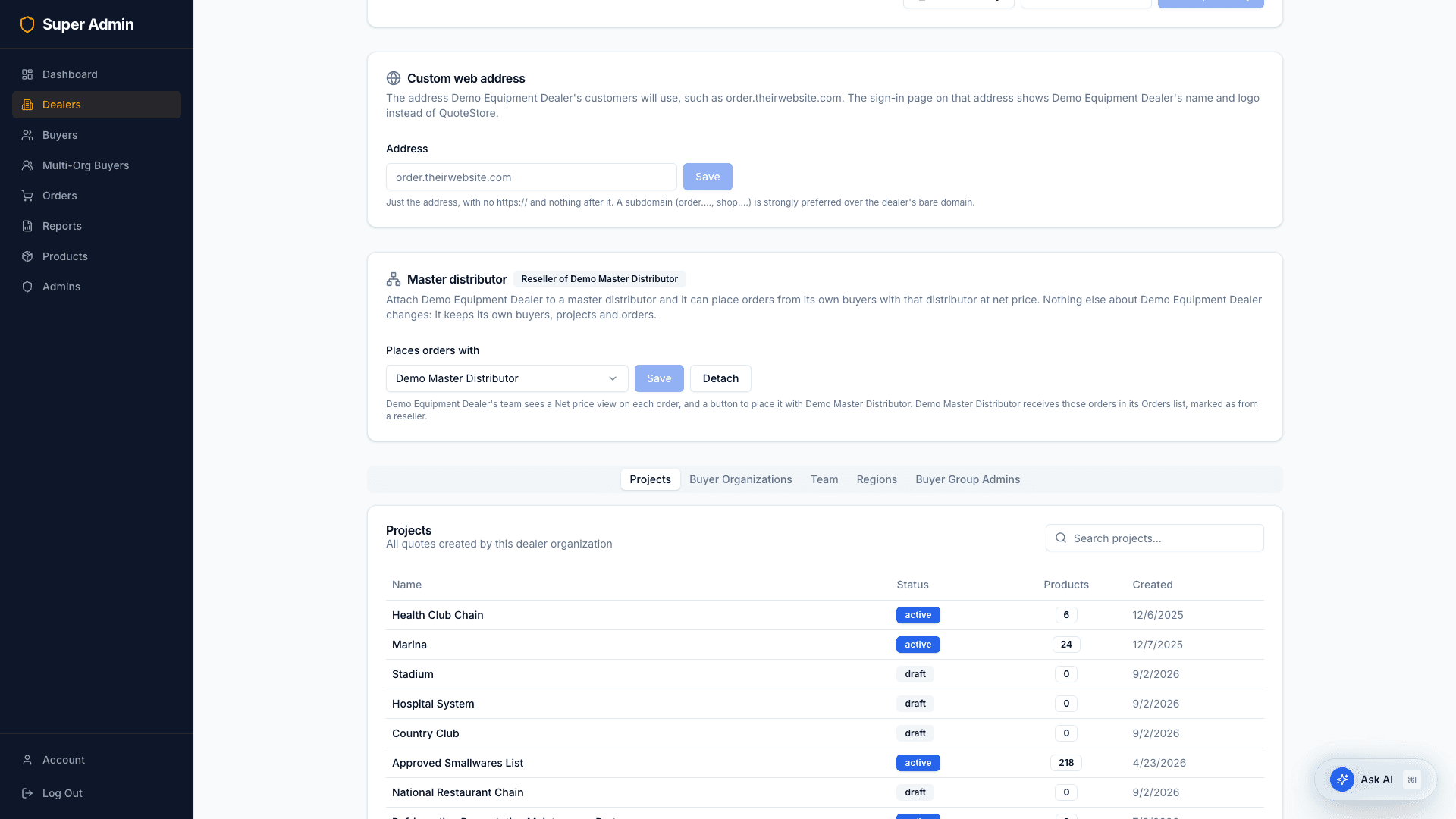Save the master distributor selection
The width and height of the screenshot is (1456, 819).
coord(659,378)
